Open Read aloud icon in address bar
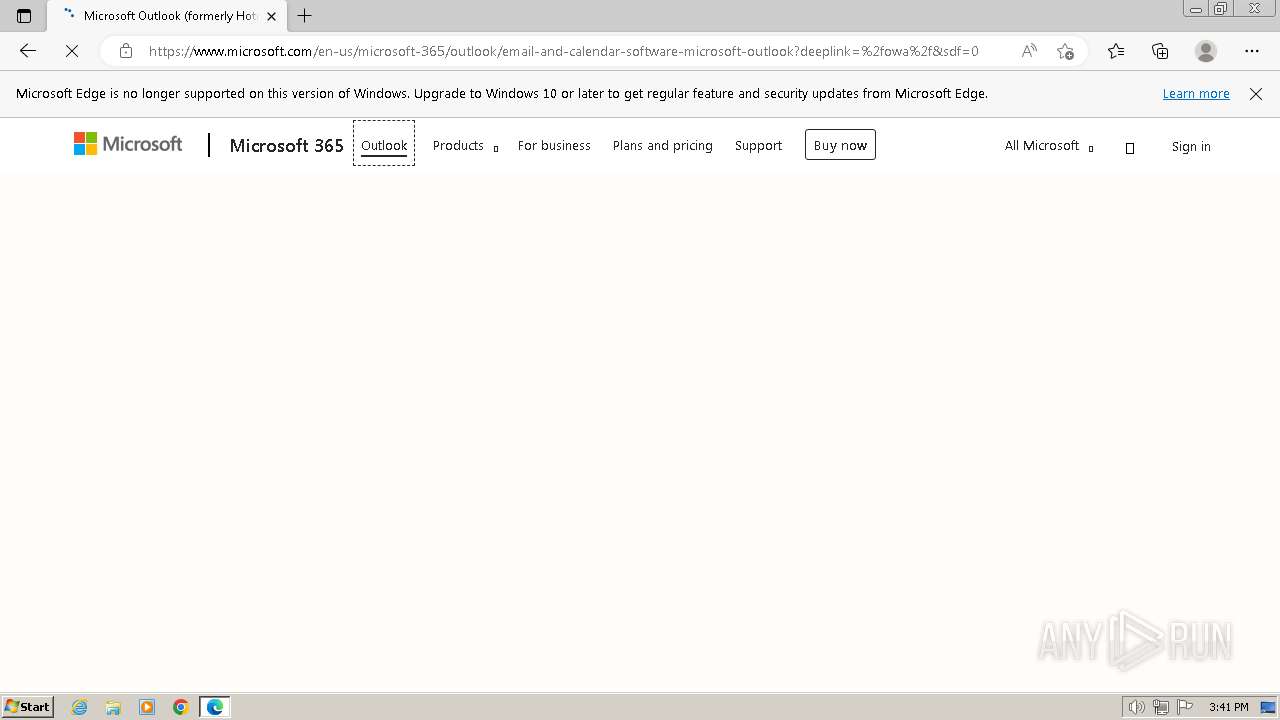This screenshot has width=1280, height=720. pyautogui.click(x=1029, y=51)
